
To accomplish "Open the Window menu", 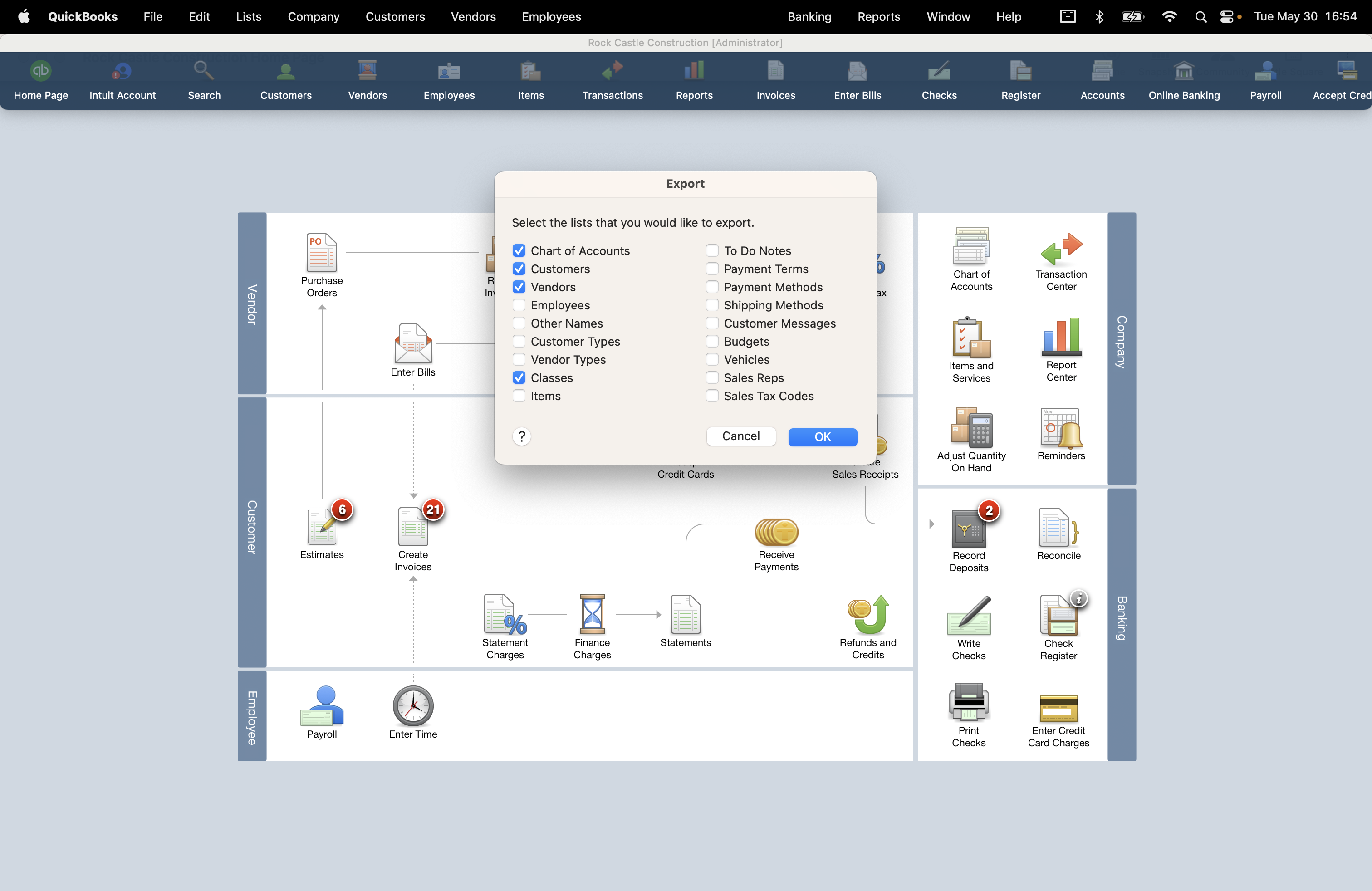I will (x=948, y=16).
